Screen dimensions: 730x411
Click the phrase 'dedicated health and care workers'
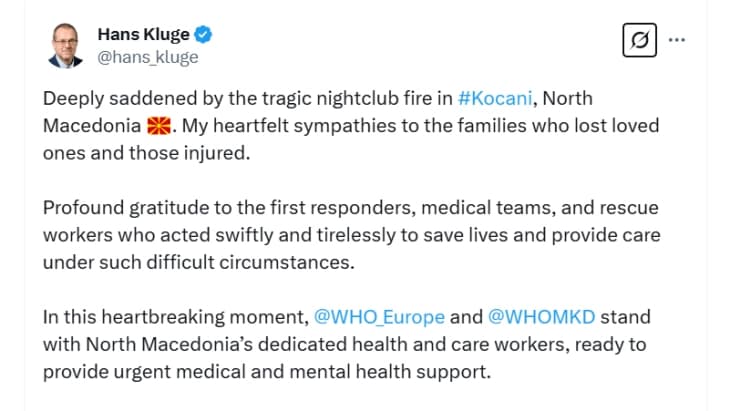(413, 344)
